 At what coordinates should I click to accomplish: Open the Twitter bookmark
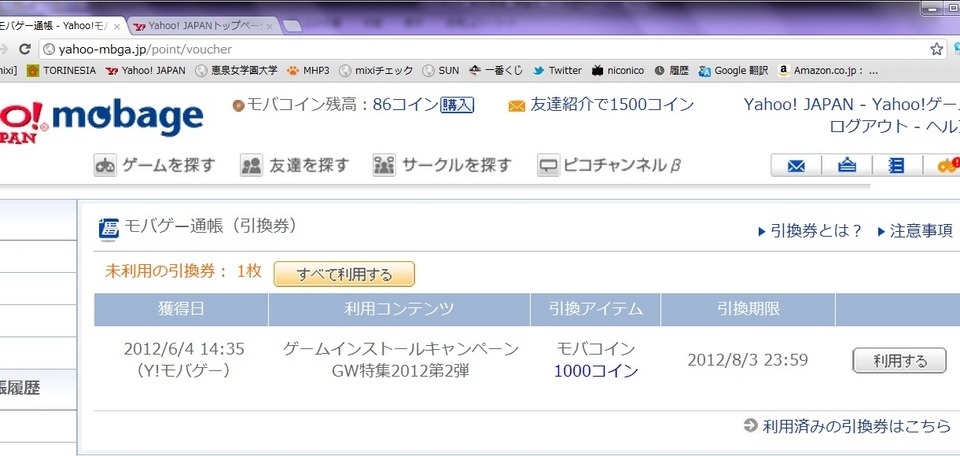(x=557, y=70)
